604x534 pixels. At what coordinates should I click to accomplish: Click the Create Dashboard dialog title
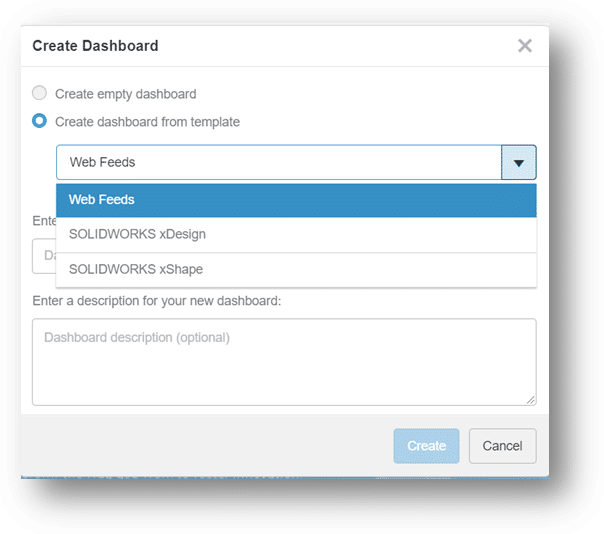click(x=95, y=46)
